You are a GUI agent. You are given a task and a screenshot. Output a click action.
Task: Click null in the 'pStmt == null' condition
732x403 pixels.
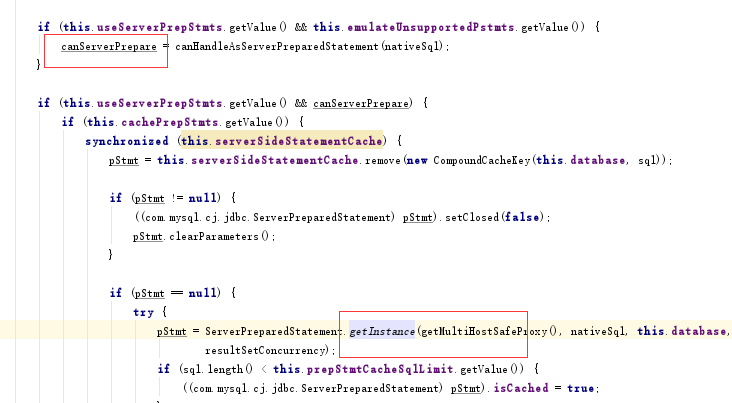(x=203, y=293)
